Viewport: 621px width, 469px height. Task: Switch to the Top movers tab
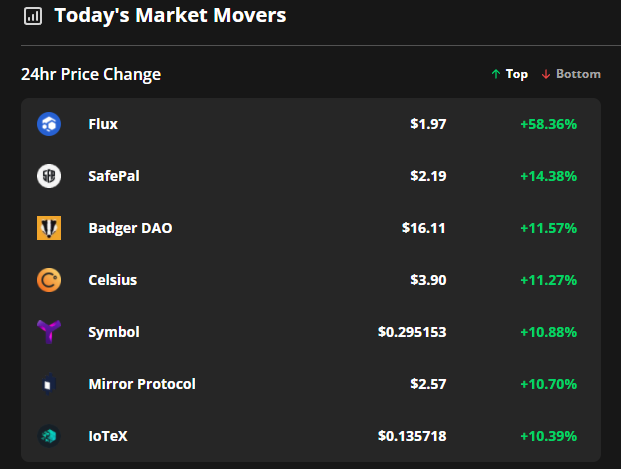[x=509, y=74]
